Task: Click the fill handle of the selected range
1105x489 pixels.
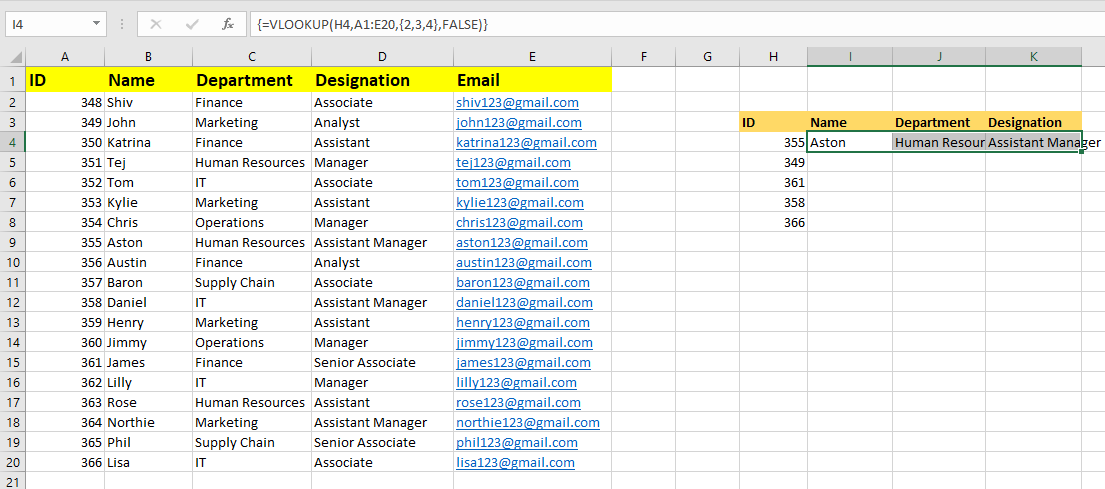Action: point(1081,152)
